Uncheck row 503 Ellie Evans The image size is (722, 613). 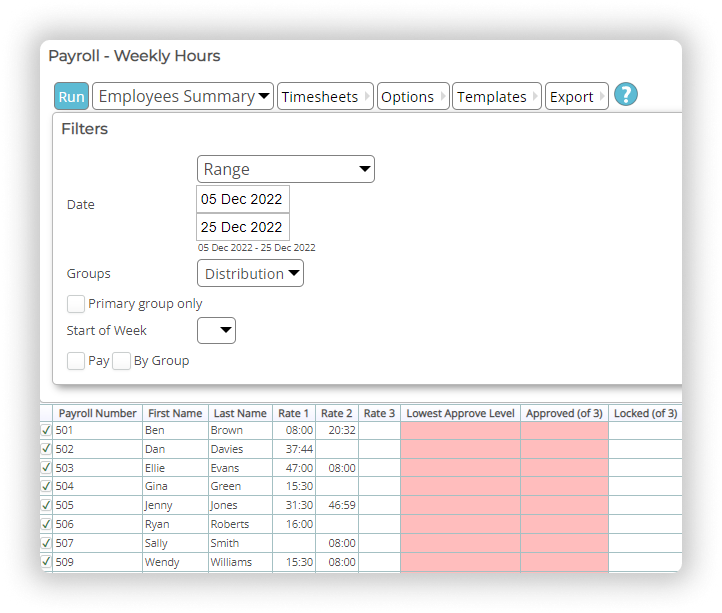coord(46,467)
